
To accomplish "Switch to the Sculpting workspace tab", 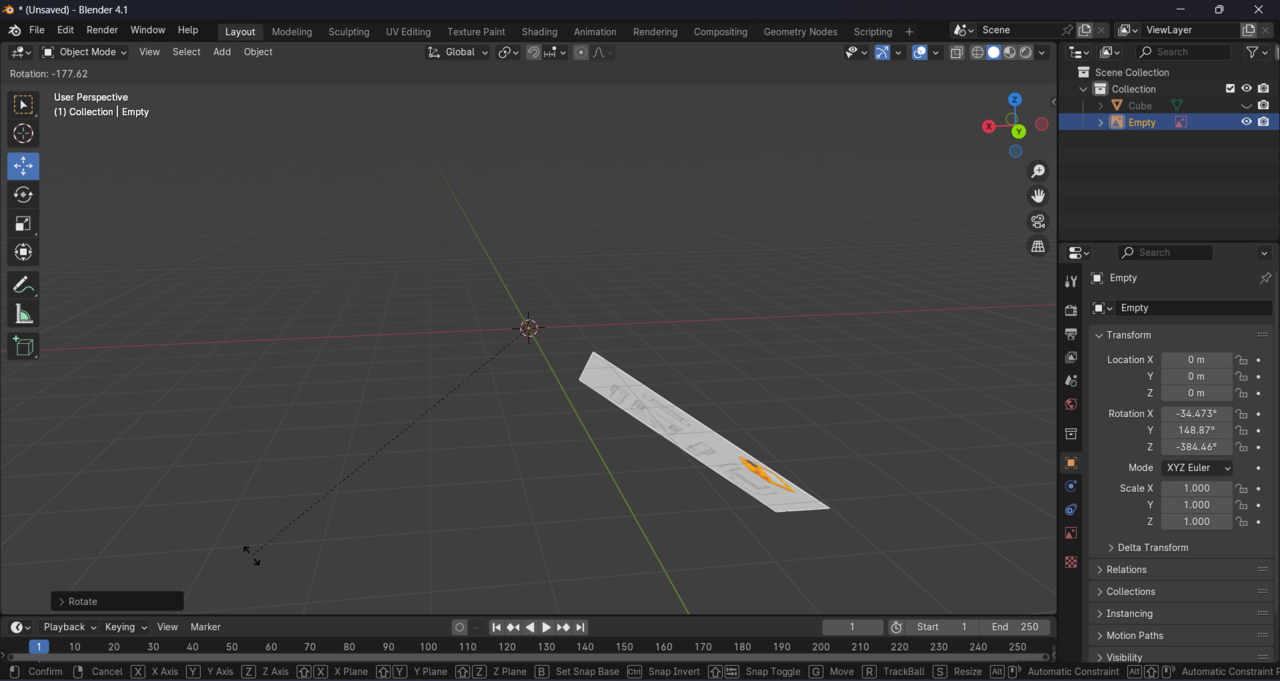I will [x=349, y=32].
